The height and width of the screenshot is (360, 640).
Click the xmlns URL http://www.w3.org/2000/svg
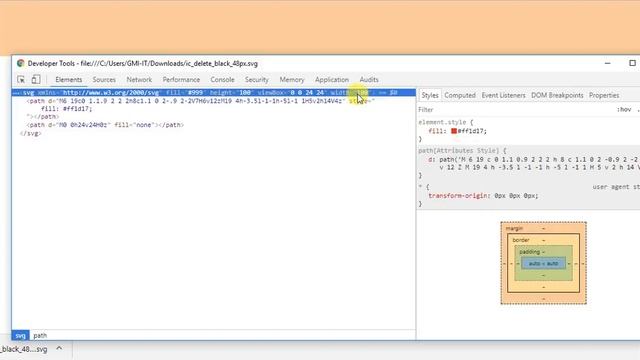click(x=110, y=93)
